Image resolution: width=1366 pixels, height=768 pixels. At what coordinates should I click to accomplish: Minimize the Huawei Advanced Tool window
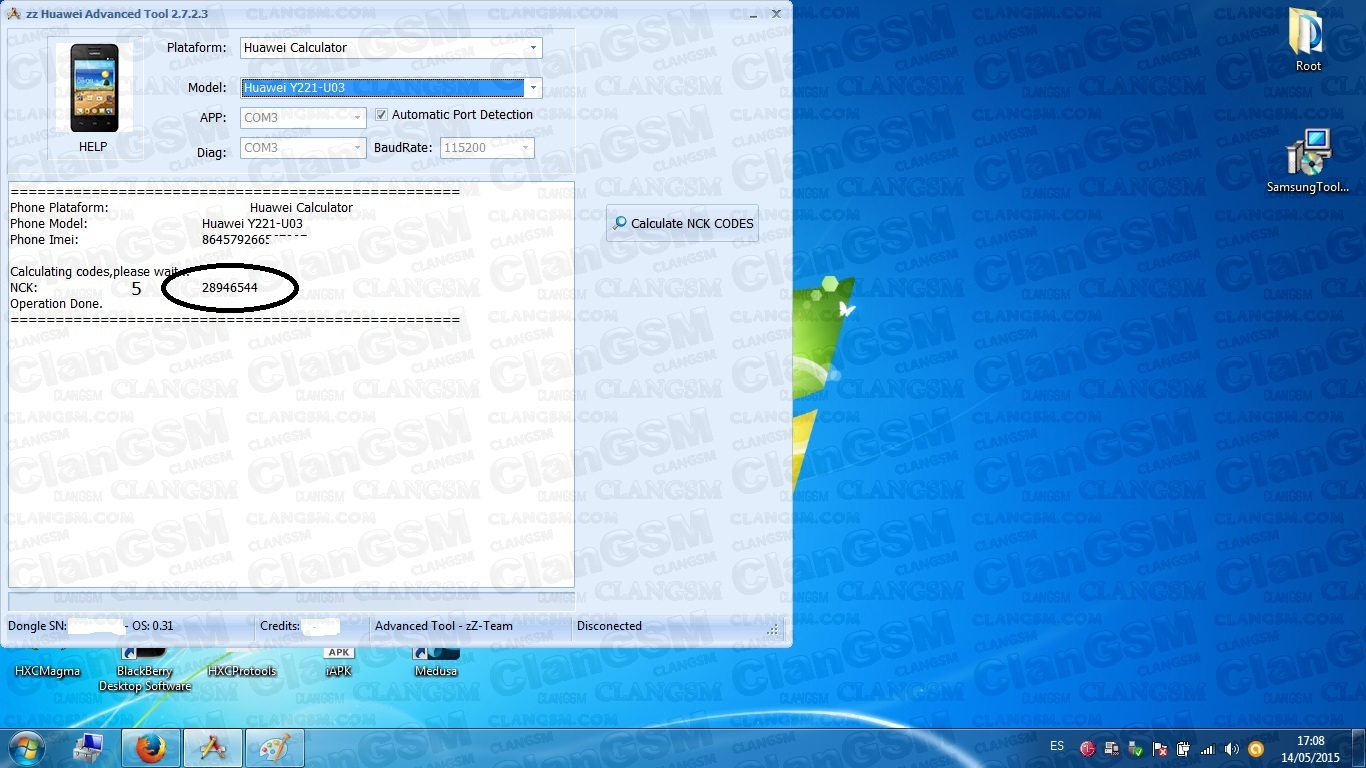tap(751, 13)
